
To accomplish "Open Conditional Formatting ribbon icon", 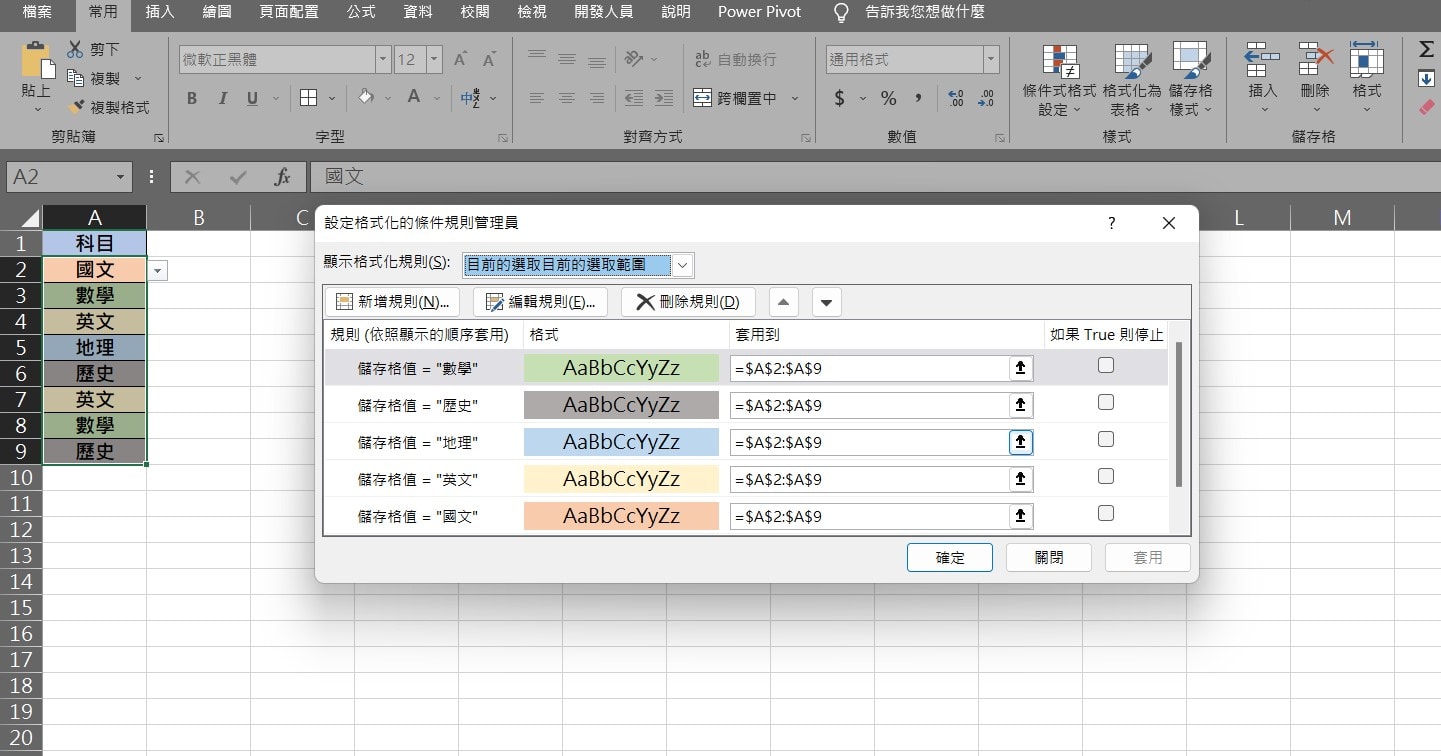I will tap(1060, 61).
